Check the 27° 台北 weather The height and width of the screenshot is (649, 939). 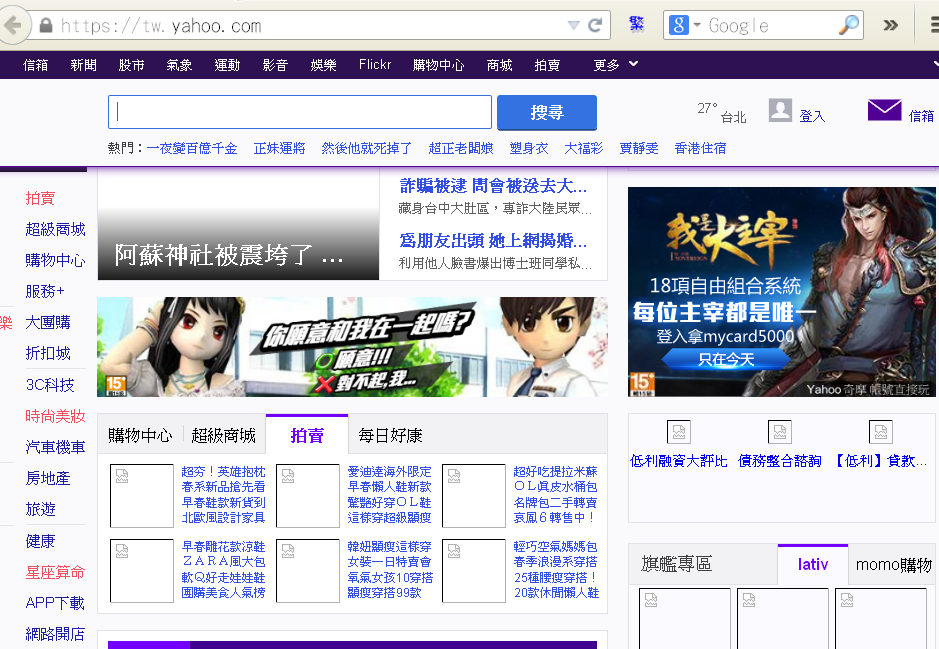tap(722, 112)
